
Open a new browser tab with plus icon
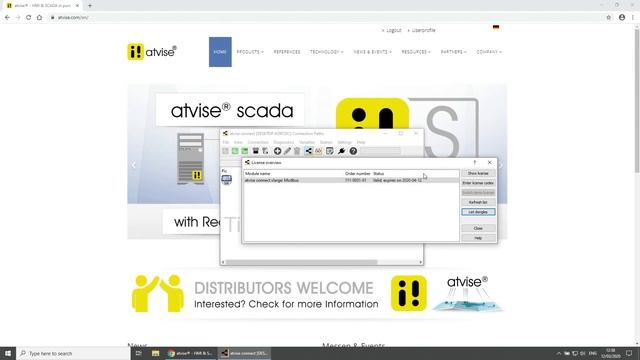point(90,6)
